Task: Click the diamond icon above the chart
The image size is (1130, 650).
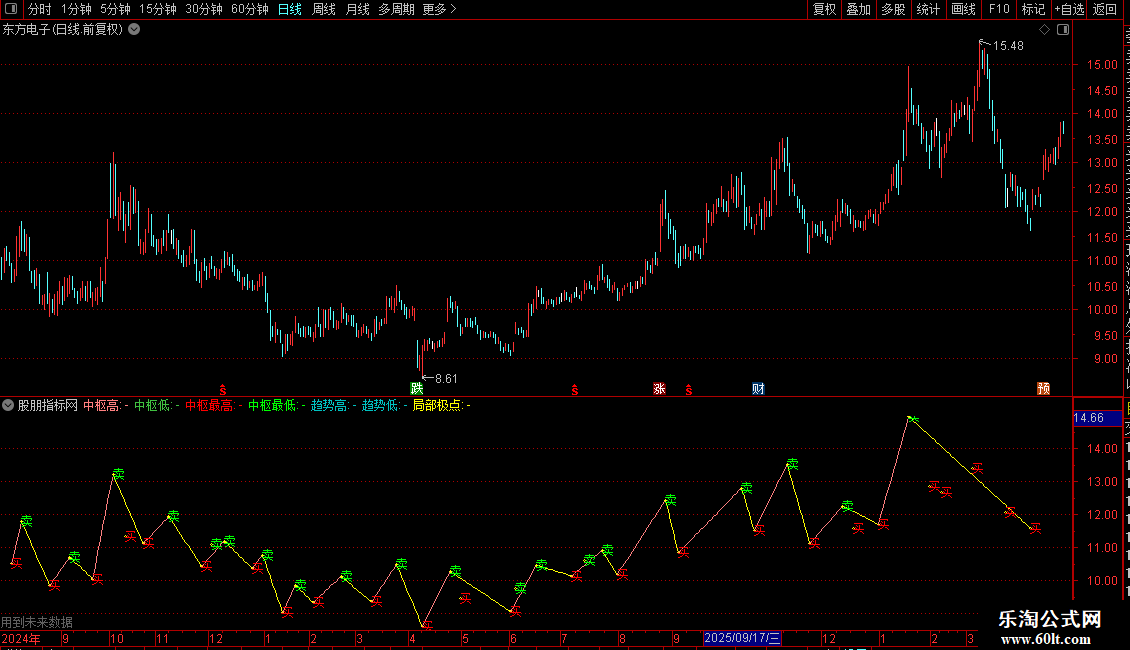Action: point(1044,30)
